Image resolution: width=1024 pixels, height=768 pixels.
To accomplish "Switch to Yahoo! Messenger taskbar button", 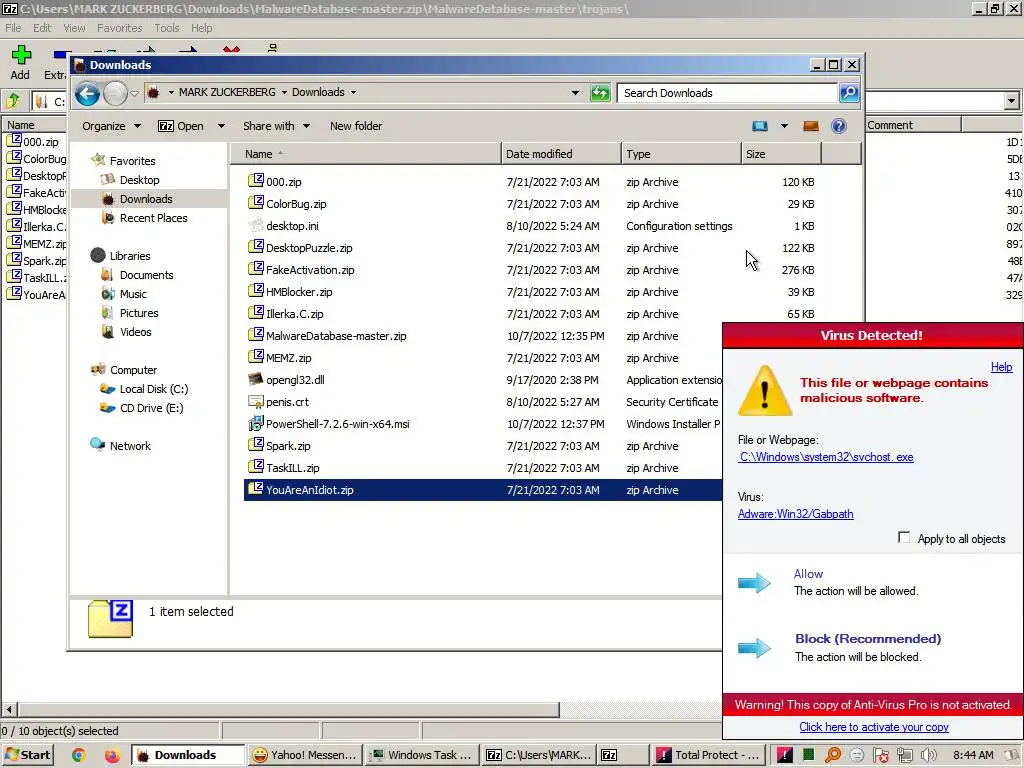I will [304, 755].
